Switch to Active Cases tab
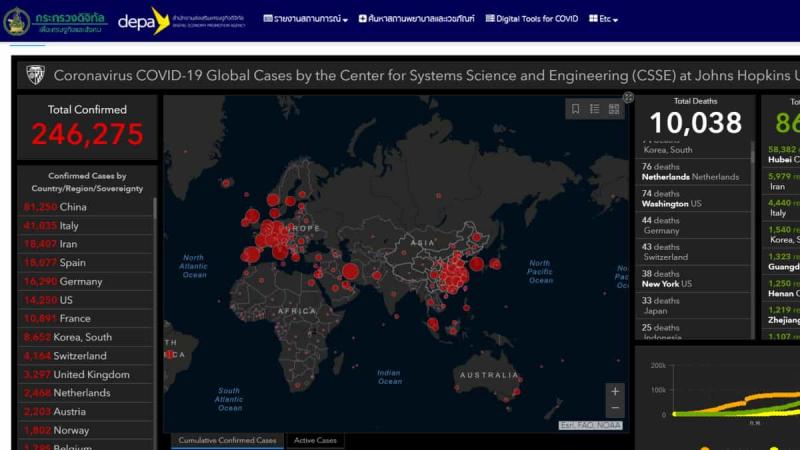This screenshot has width=800, height=450. click(x=315, y=440)
